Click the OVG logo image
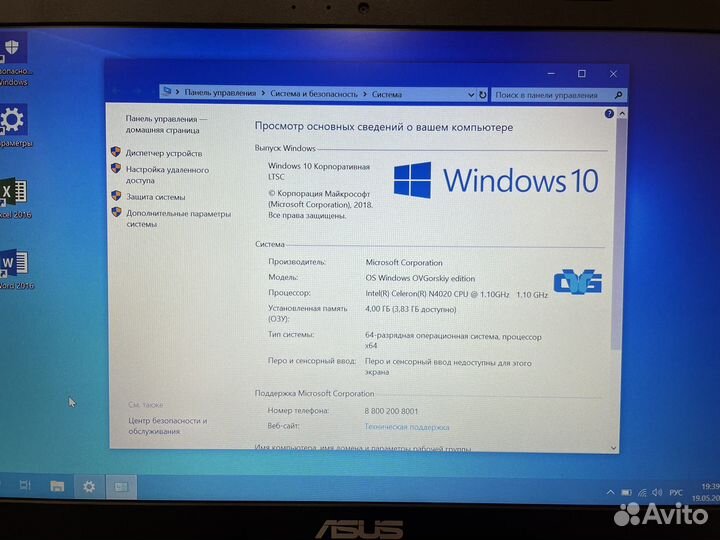720x540 pixels. [x=578, y=281]
